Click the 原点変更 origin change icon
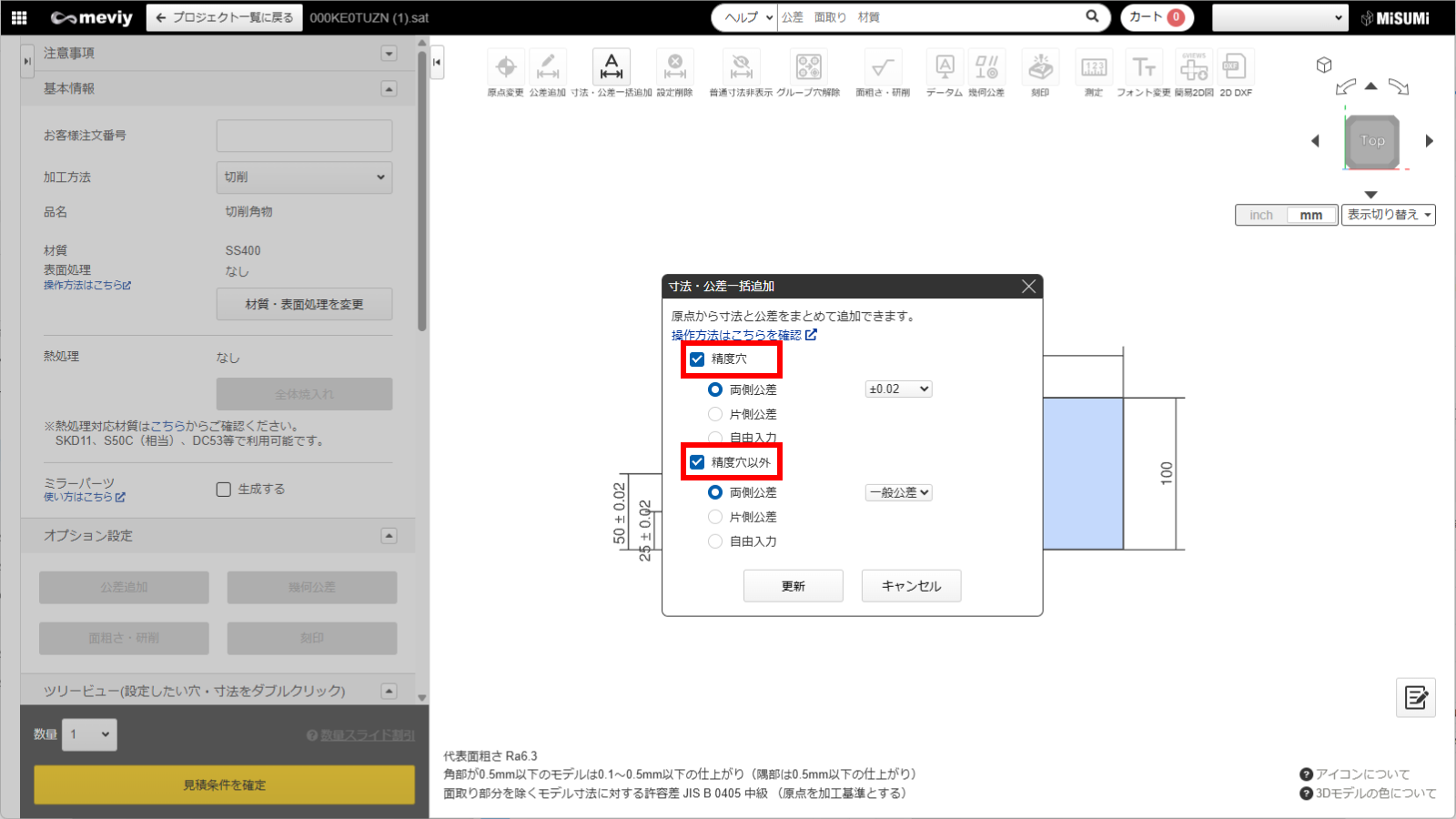 pos(506,68)
